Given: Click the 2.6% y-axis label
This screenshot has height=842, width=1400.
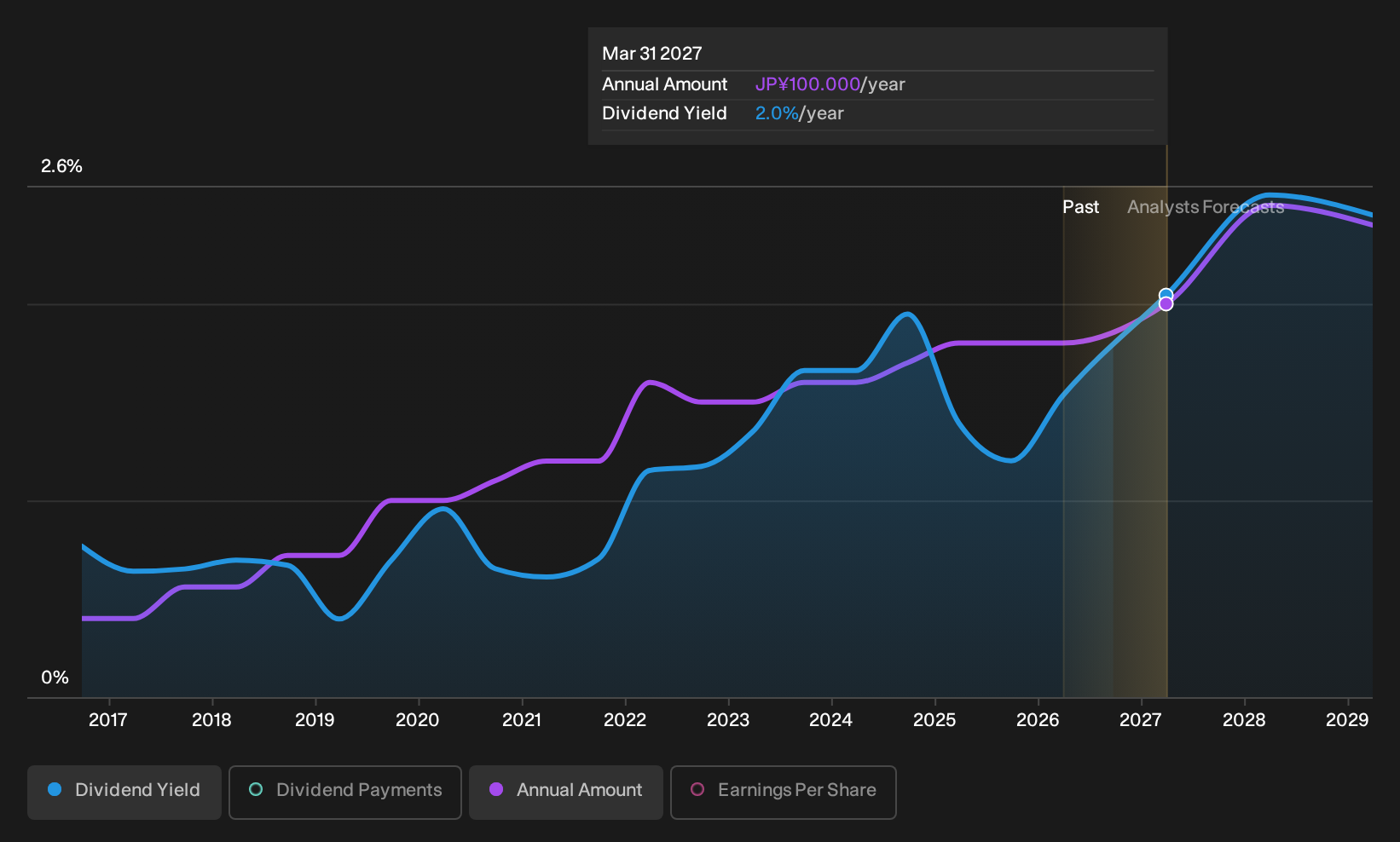Looking at the screenshot, I should (61, 166).
